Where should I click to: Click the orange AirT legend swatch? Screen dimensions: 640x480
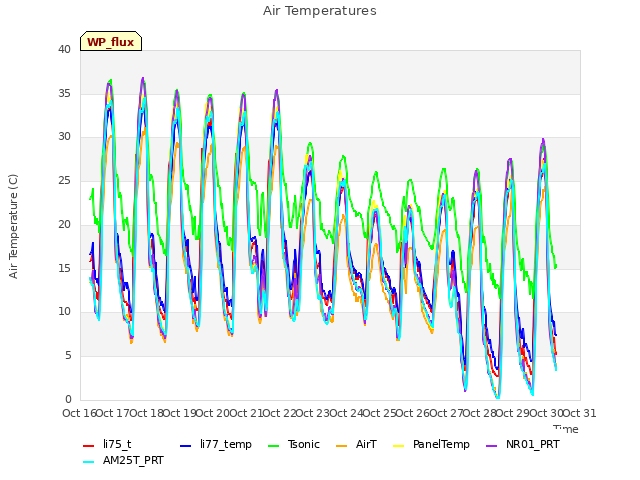[341, 446]
